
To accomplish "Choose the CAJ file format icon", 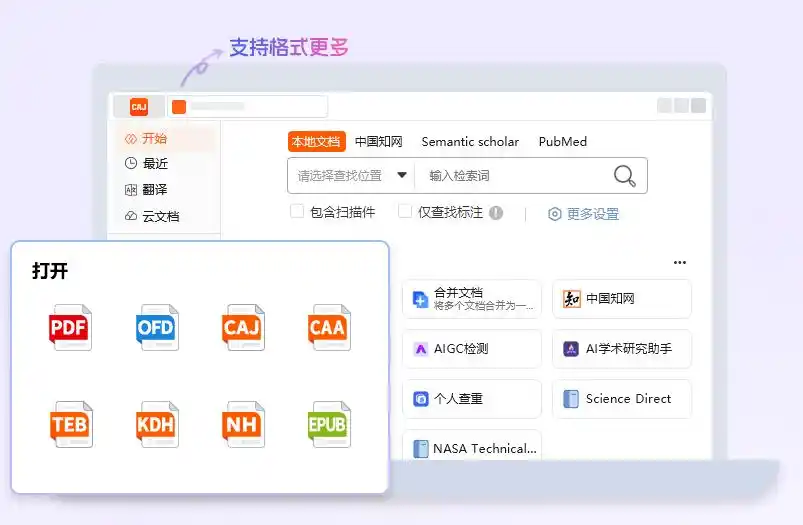I will pyautogui.click(x=243, y=327).
